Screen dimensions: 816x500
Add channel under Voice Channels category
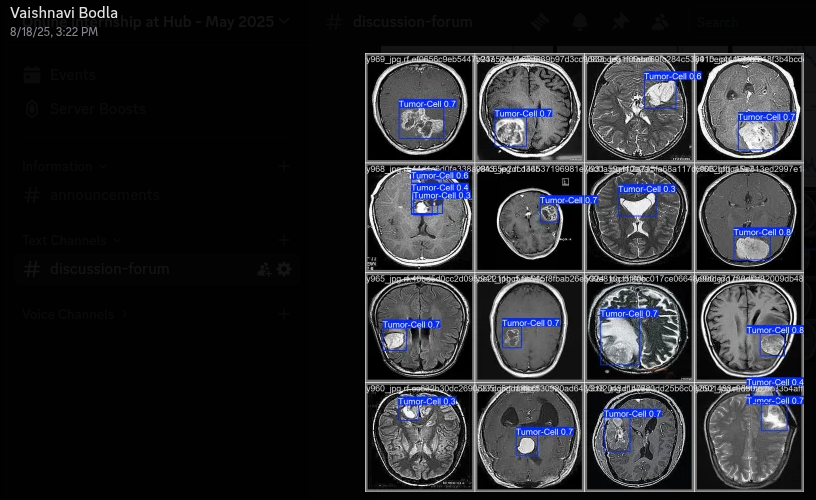(284, 314)
